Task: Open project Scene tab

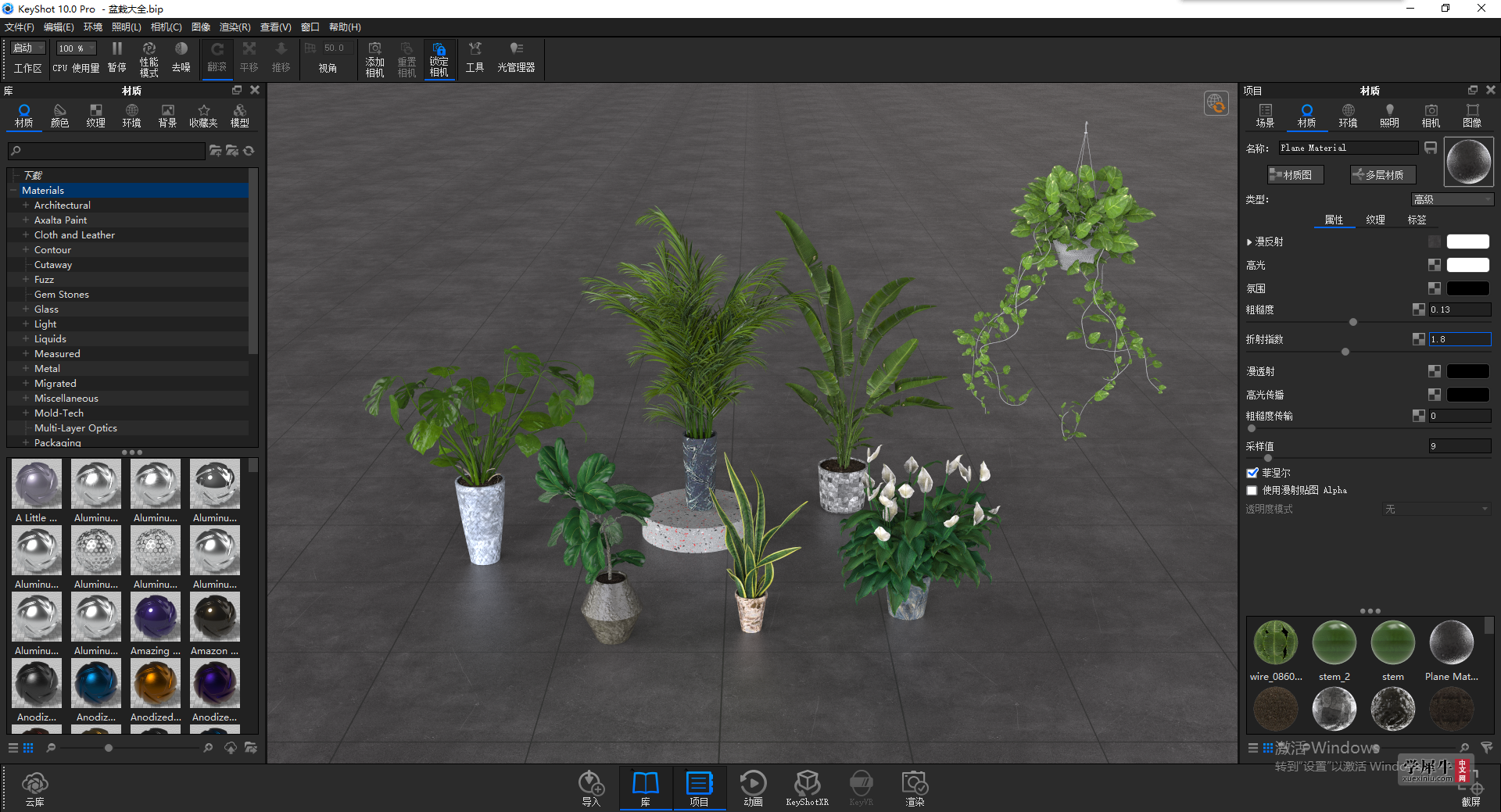Action: pyautogui.click(x=1265, y=116)
